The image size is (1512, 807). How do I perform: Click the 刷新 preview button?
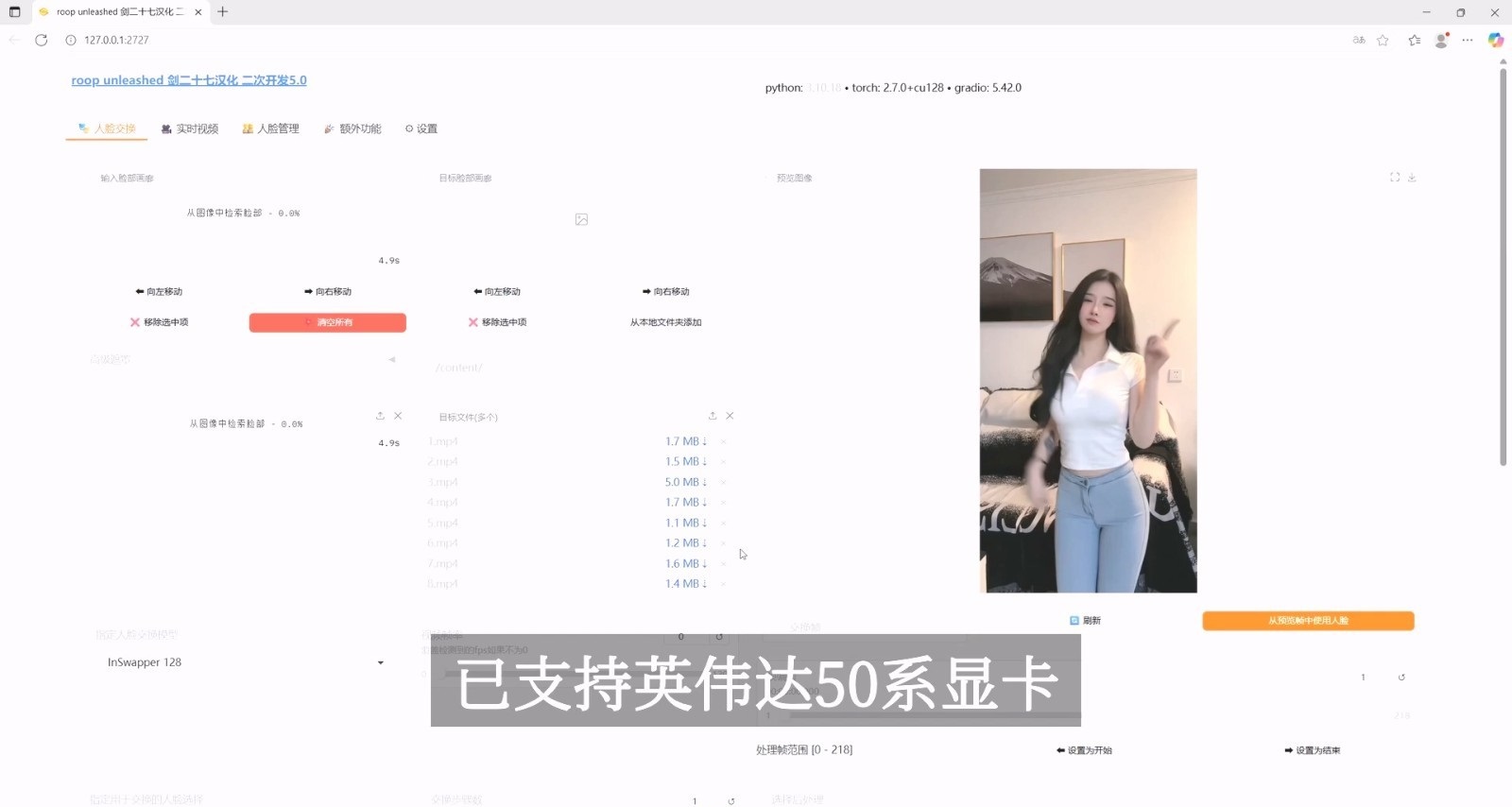(1085, 621)
